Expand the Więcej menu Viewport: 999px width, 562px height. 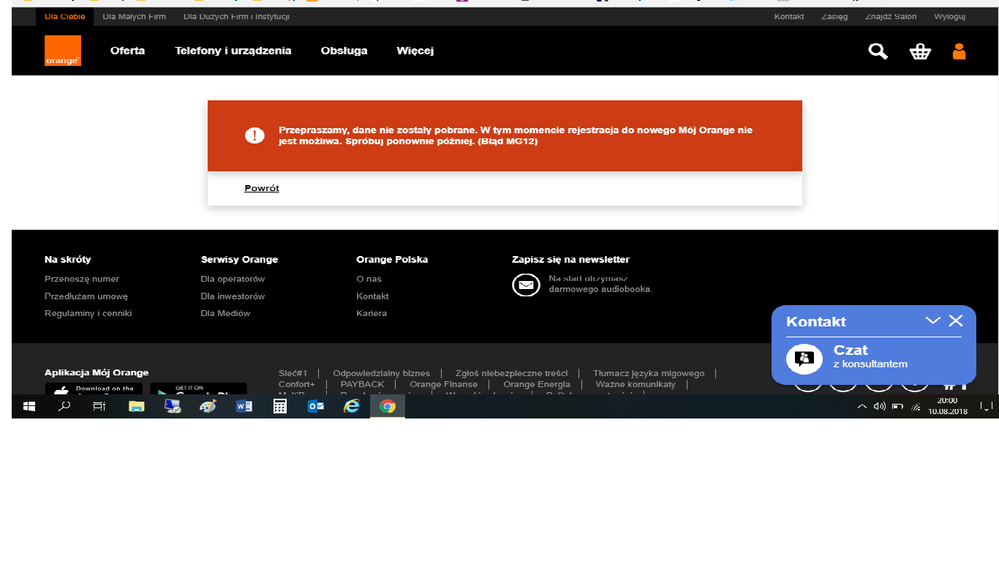415,51
